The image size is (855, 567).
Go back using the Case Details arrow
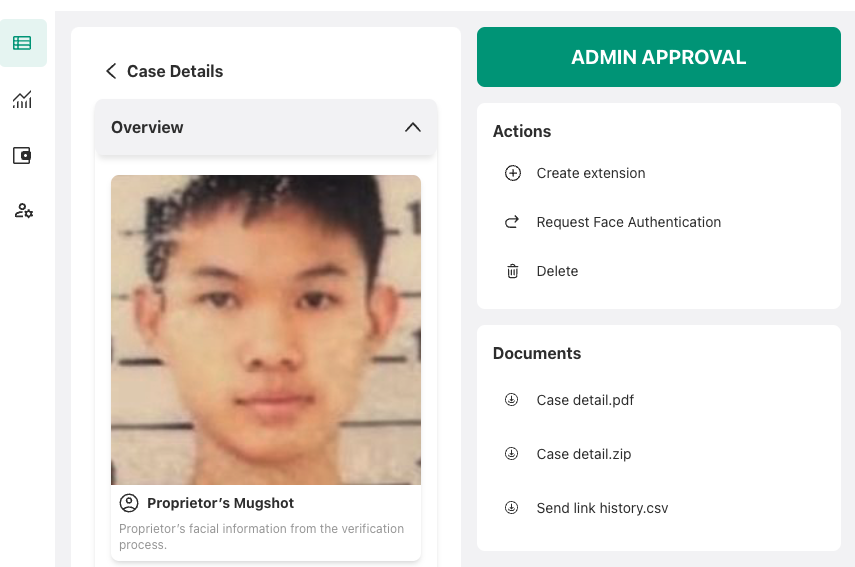(x=111, y=71)
